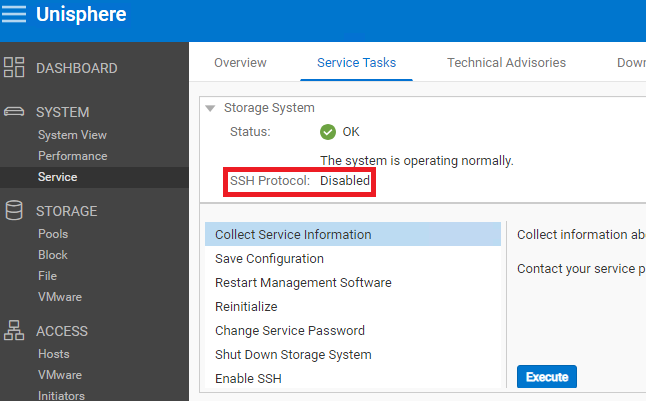
Task: Select Change Service Password task
Action: coord(289,331)
